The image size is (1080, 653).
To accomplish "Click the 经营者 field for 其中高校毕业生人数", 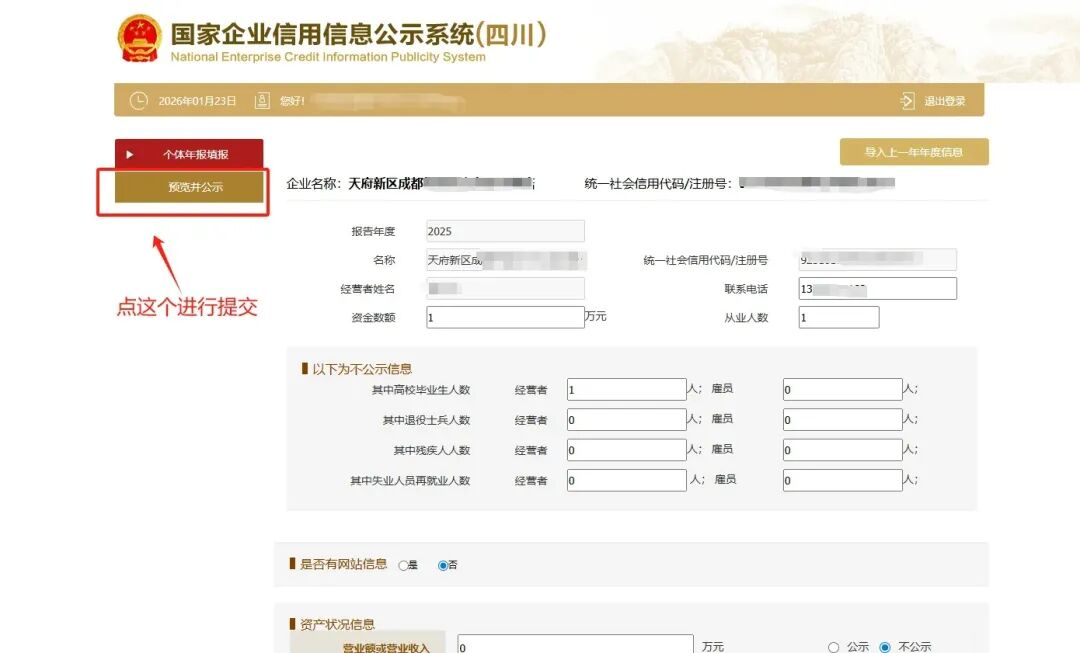I will tap(626, 388).
